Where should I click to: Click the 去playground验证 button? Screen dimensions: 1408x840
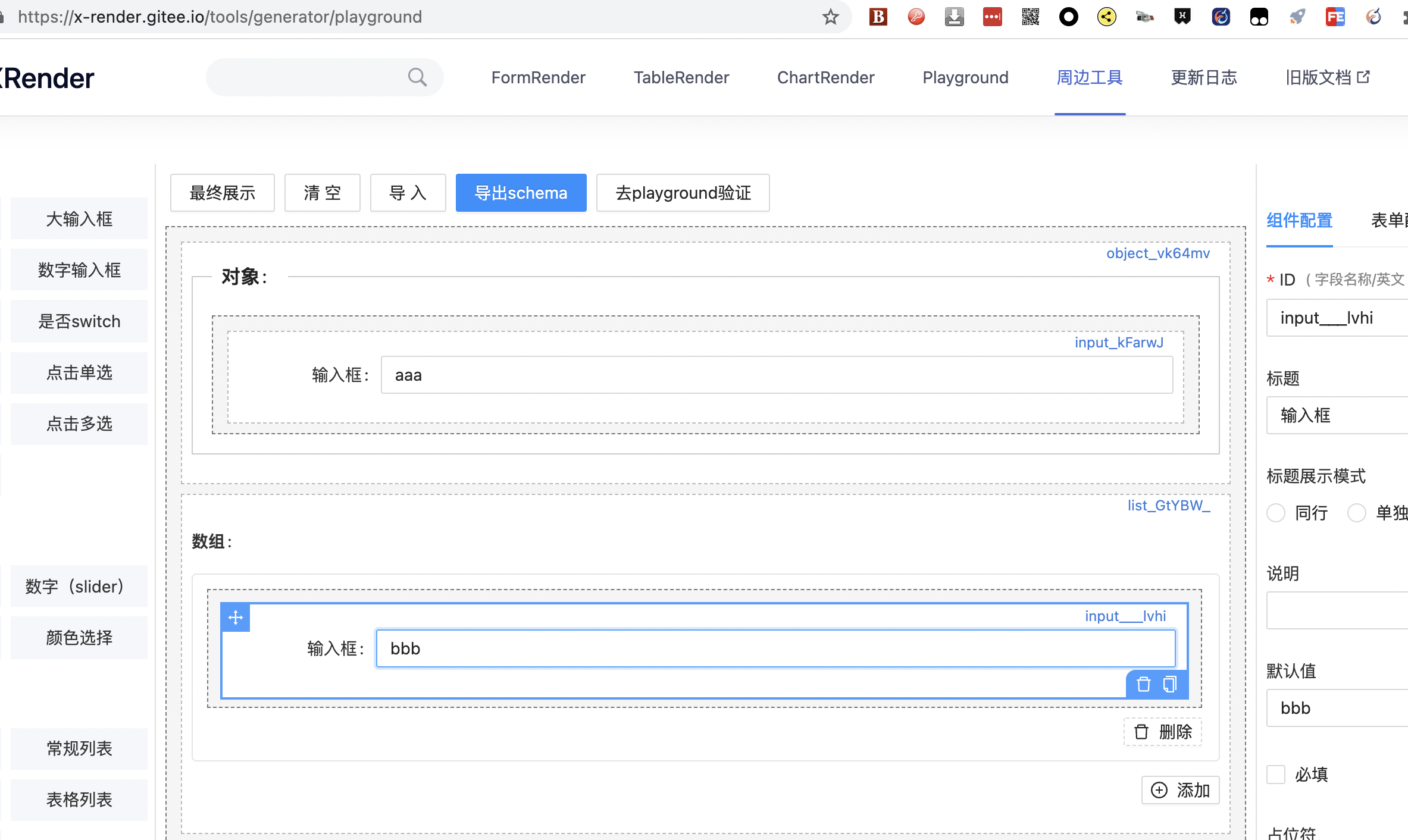[x=683, y=192]
